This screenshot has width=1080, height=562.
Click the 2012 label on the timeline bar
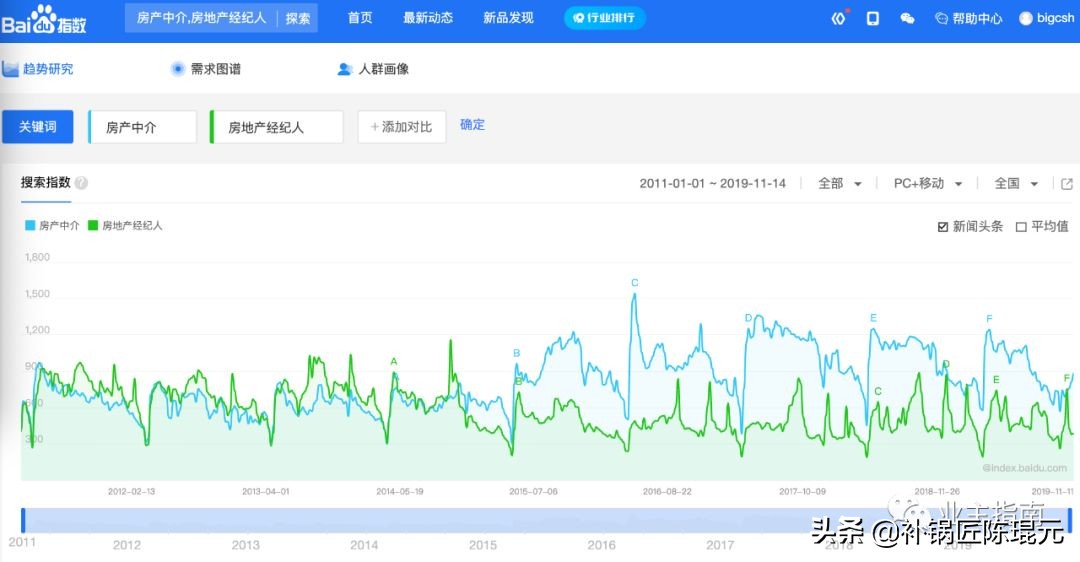(x=127, y=545)
